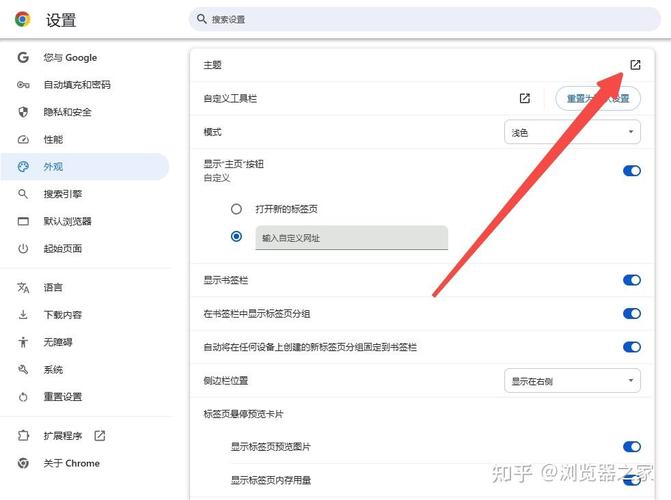Viewport: 671px width, 500px height.
Task: Click the power icon beside 起始页面
Action: (x=23, y=249)
